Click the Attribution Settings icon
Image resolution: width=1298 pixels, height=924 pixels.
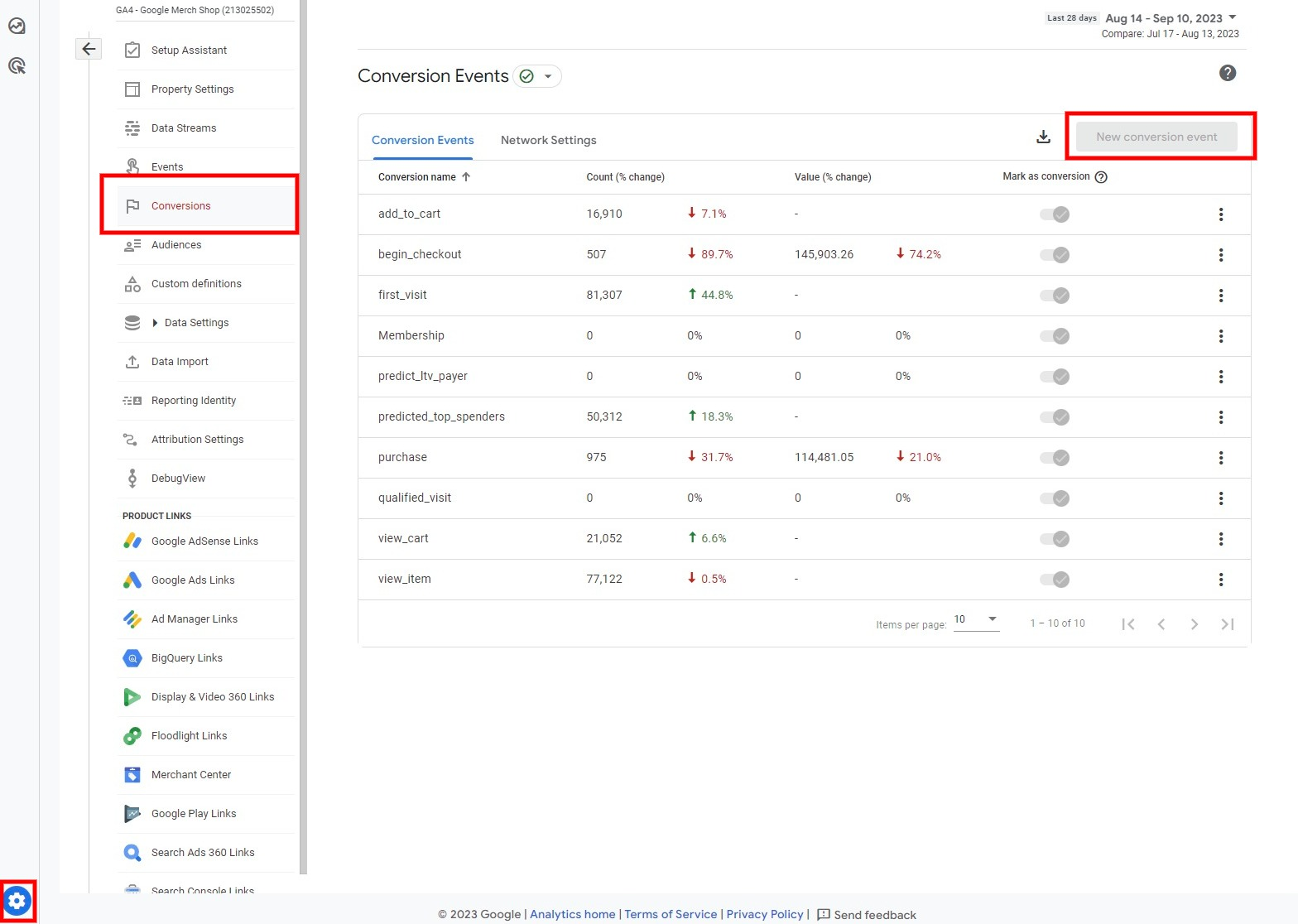click(131, 440)
